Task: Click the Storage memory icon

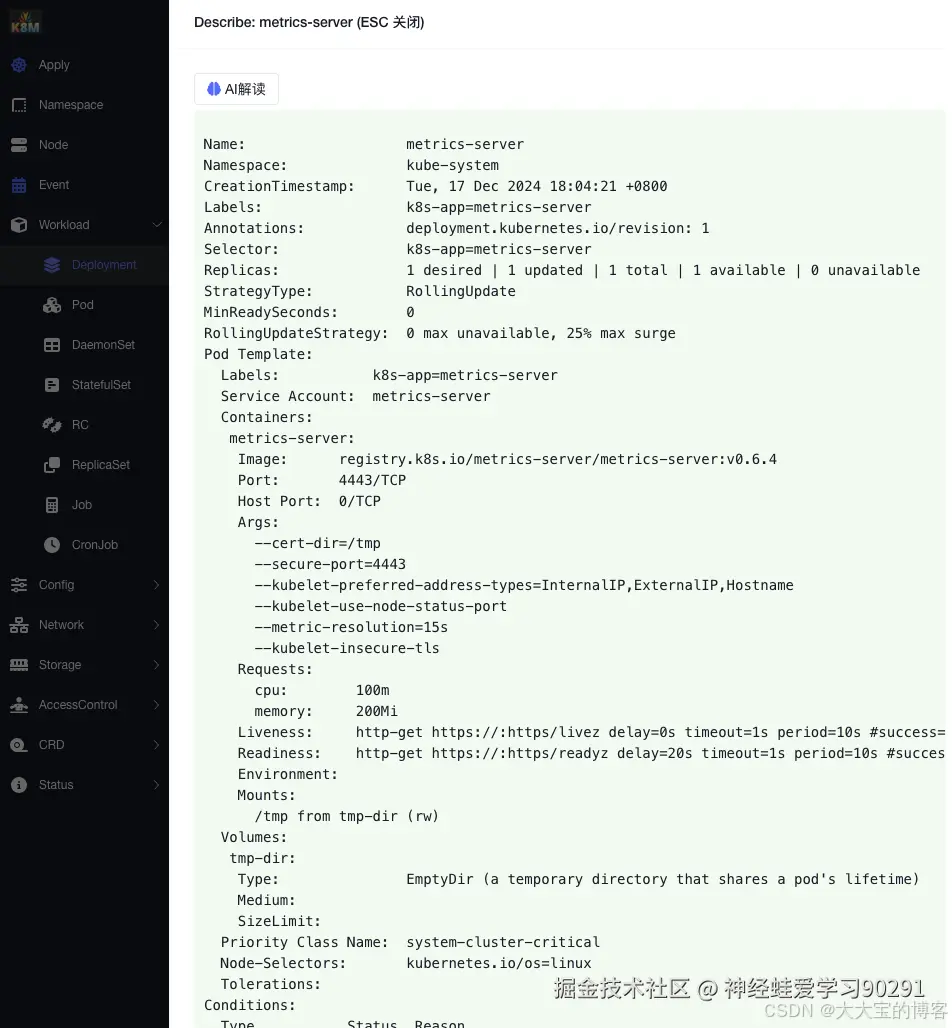Action: tap(19, 665)
